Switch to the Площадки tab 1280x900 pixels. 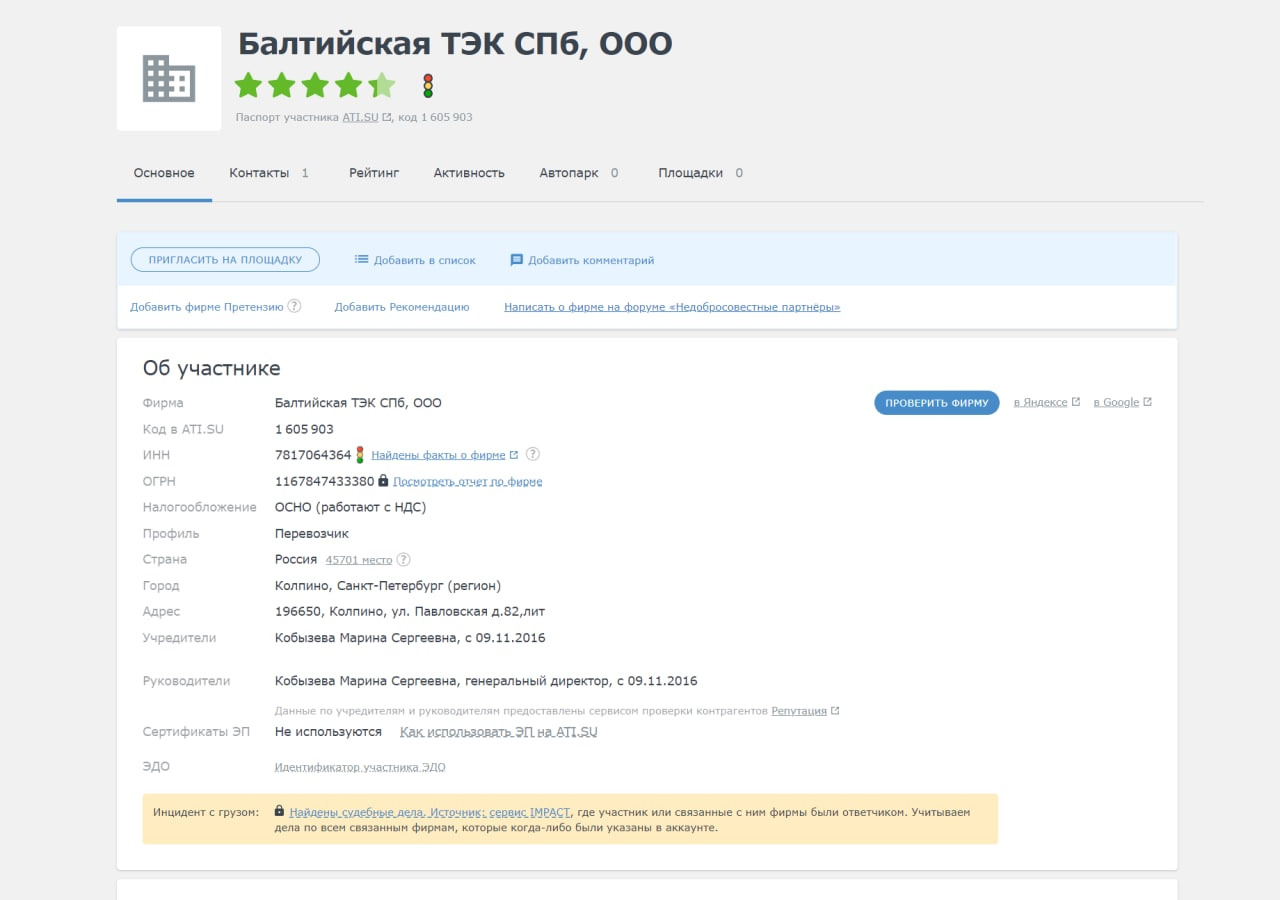(701, 173)
